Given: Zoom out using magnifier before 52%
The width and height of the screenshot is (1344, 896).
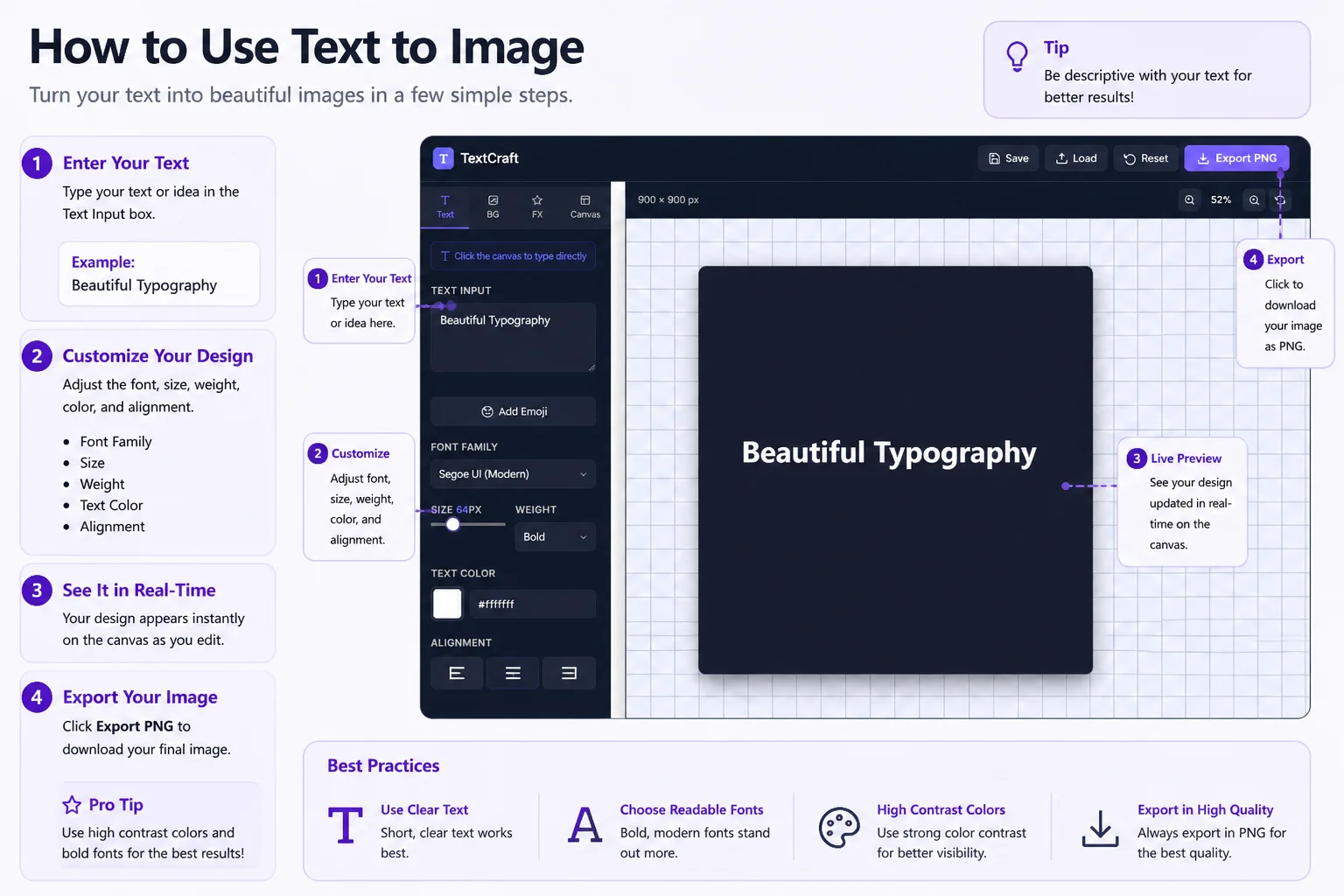Looking at the screenshot, I should coord(1189,200).
